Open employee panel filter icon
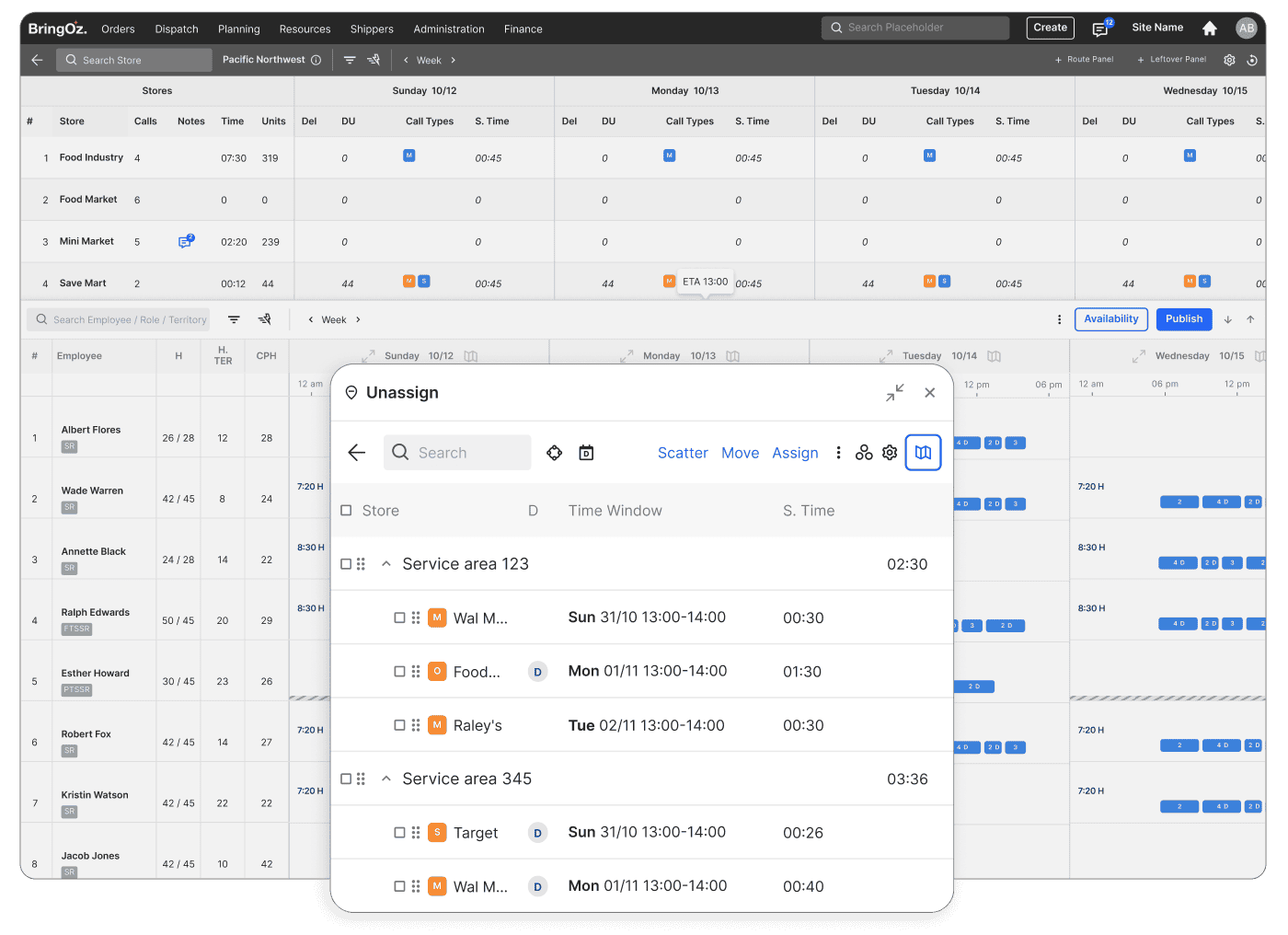This screenshot has height=935, width=1288. (234, 319)
